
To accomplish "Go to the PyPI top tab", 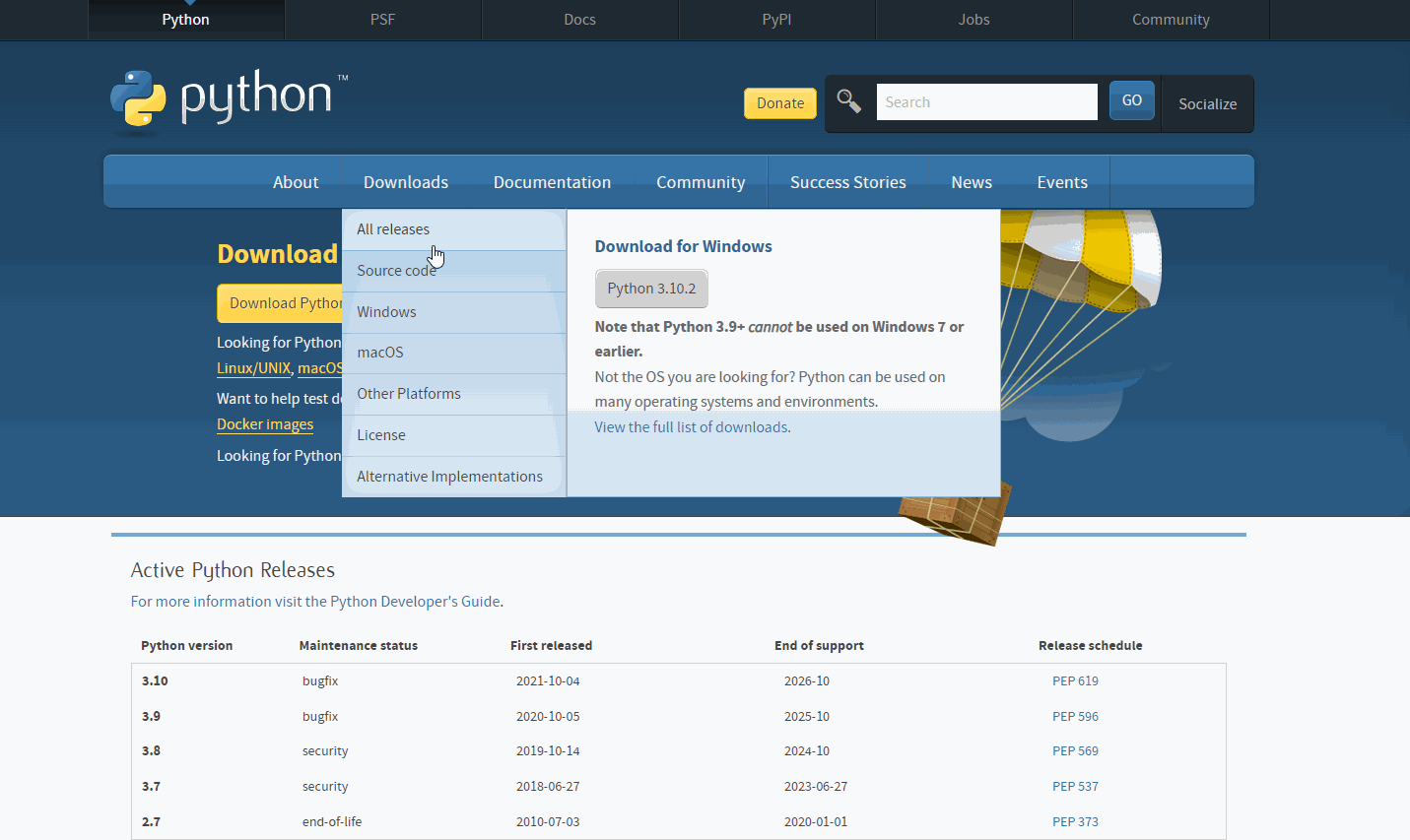I will point(776,20).
